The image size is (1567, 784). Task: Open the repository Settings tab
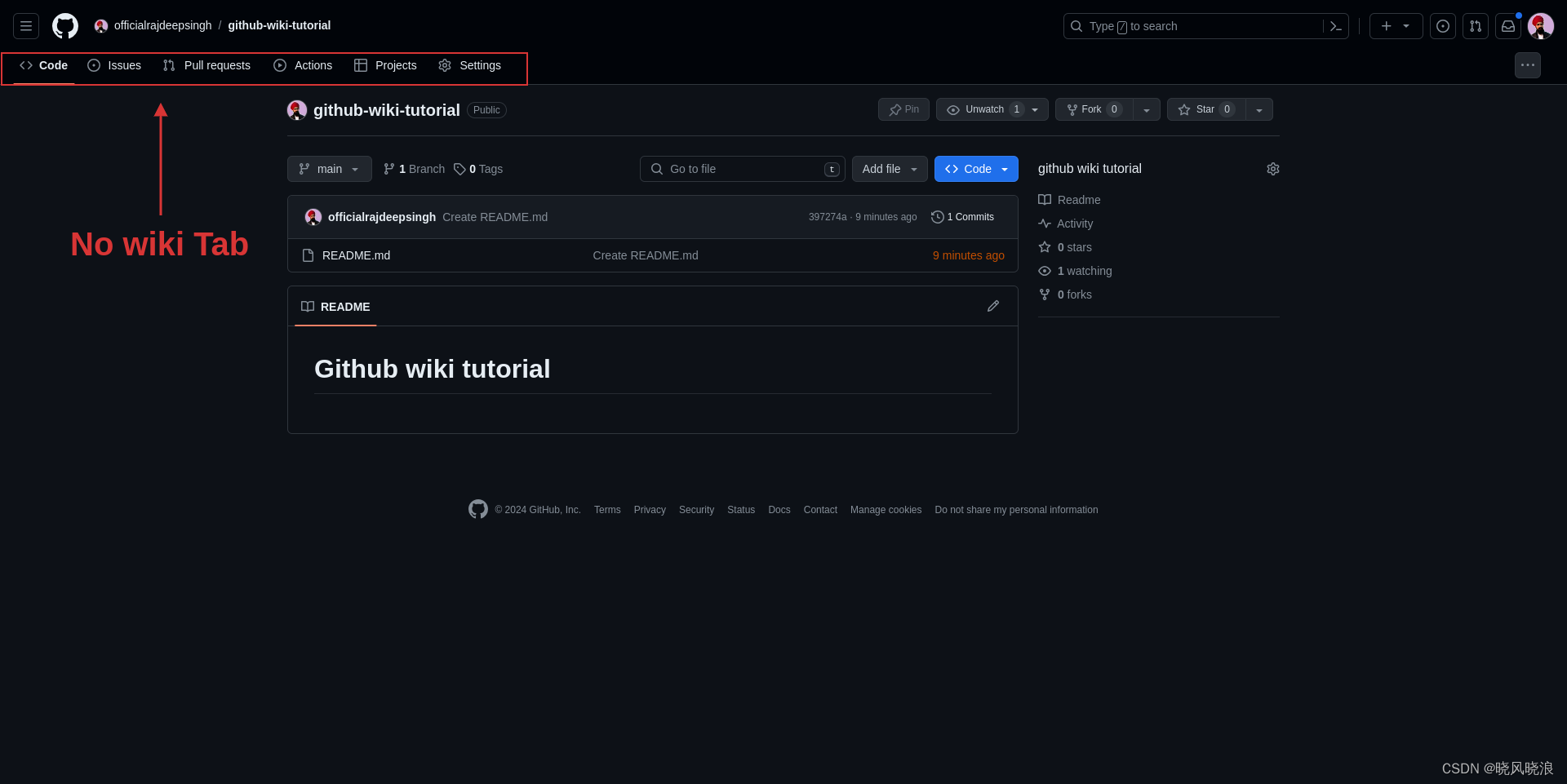coord(469,65)
